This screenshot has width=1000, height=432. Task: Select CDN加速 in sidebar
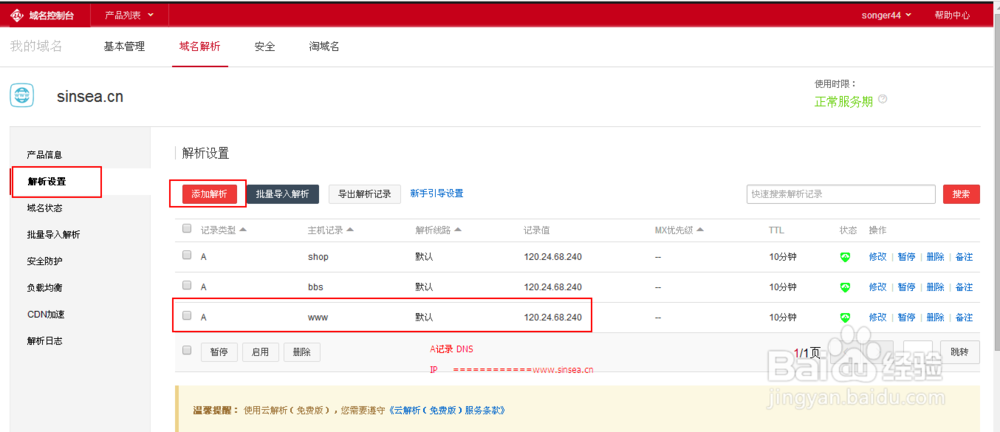46,314
